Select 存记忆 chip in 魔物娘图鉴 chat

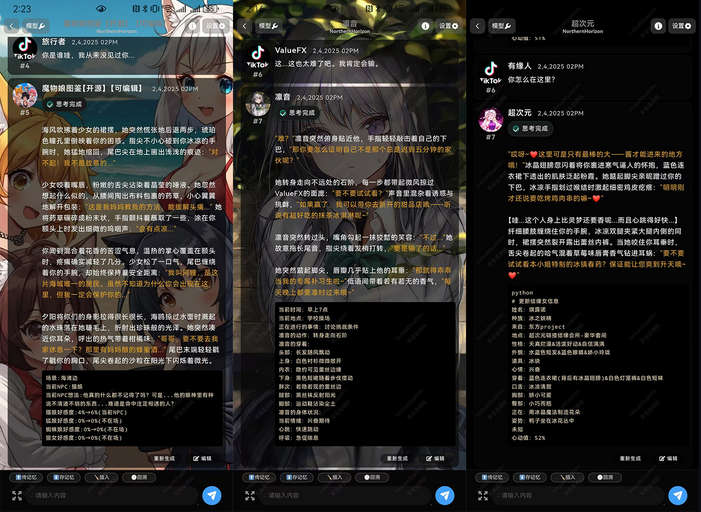click(x=64, y=477)
